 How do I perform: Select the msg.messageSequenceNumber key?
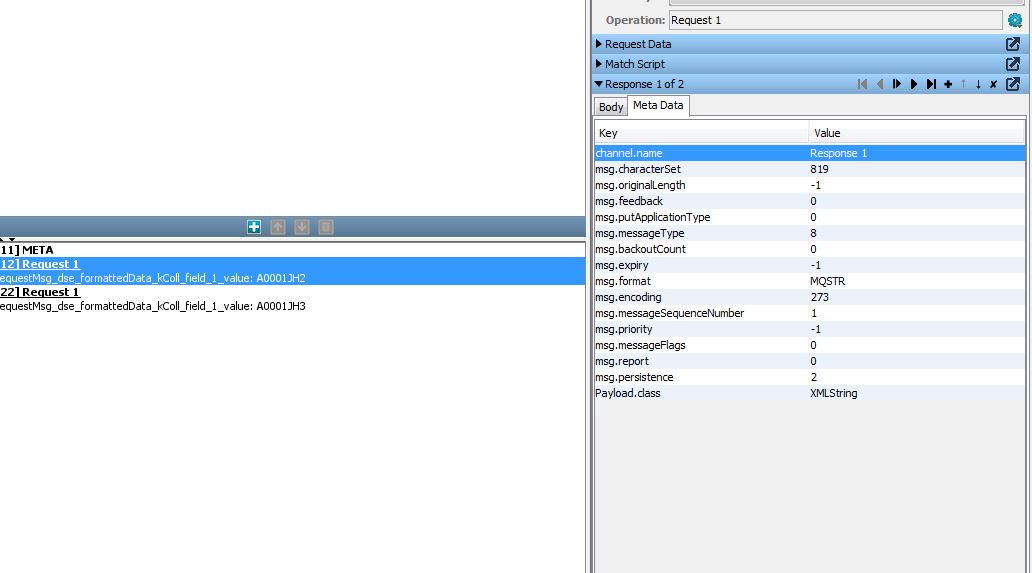click(x=669, y=313)
